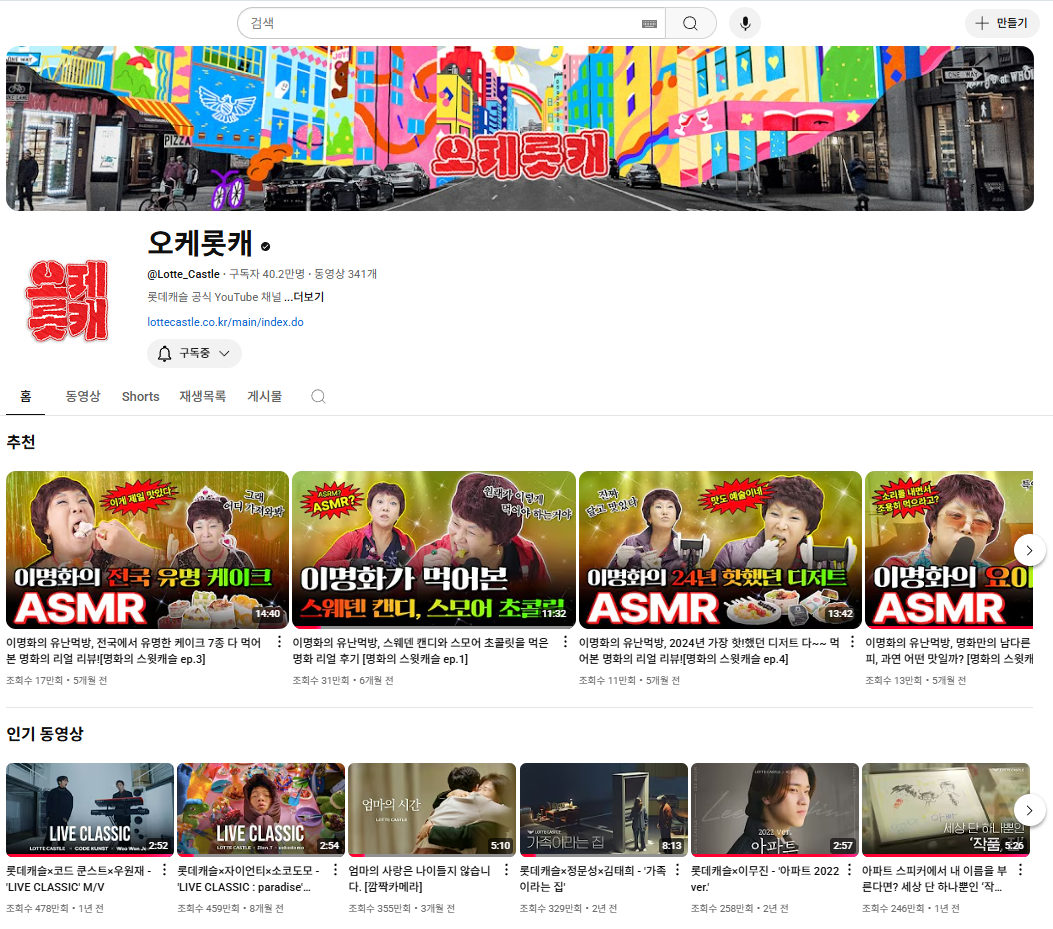The width and height of the screenshot is (1053, 929).
Task: Open video title 스웨덴 캔디와 스모어 초콜릿
Action: 420,651
